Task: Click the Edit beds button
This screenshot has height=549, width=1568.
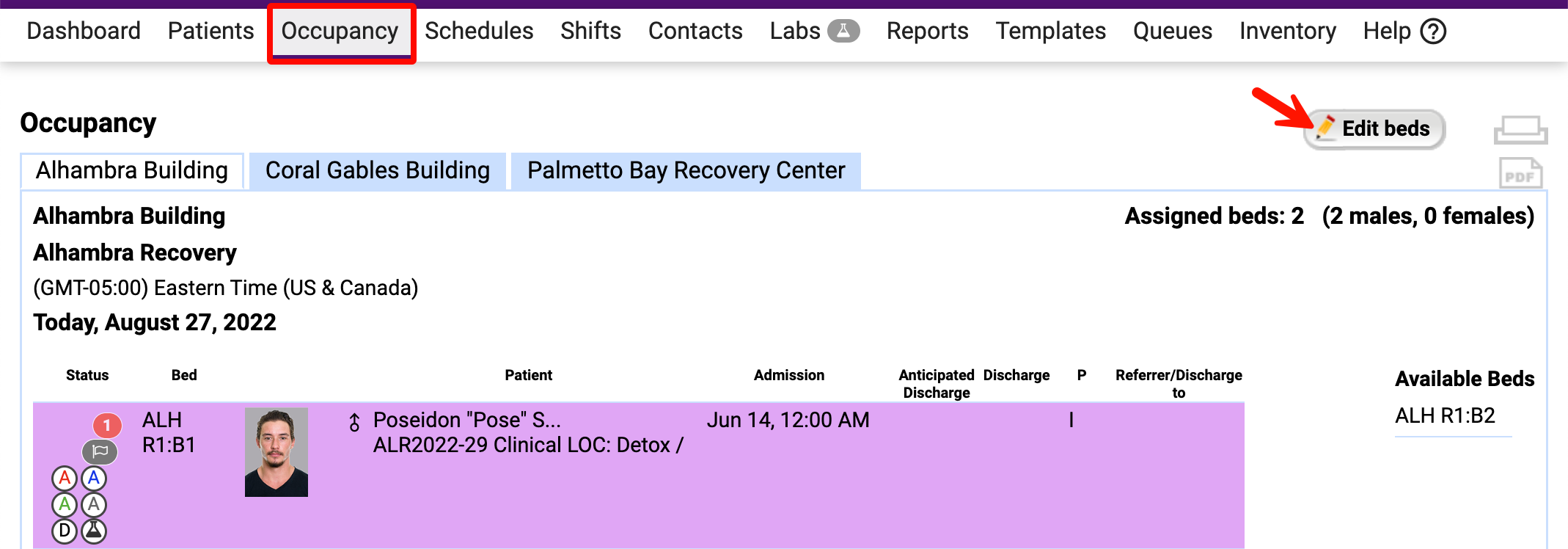Action: tap(1374, 129)
